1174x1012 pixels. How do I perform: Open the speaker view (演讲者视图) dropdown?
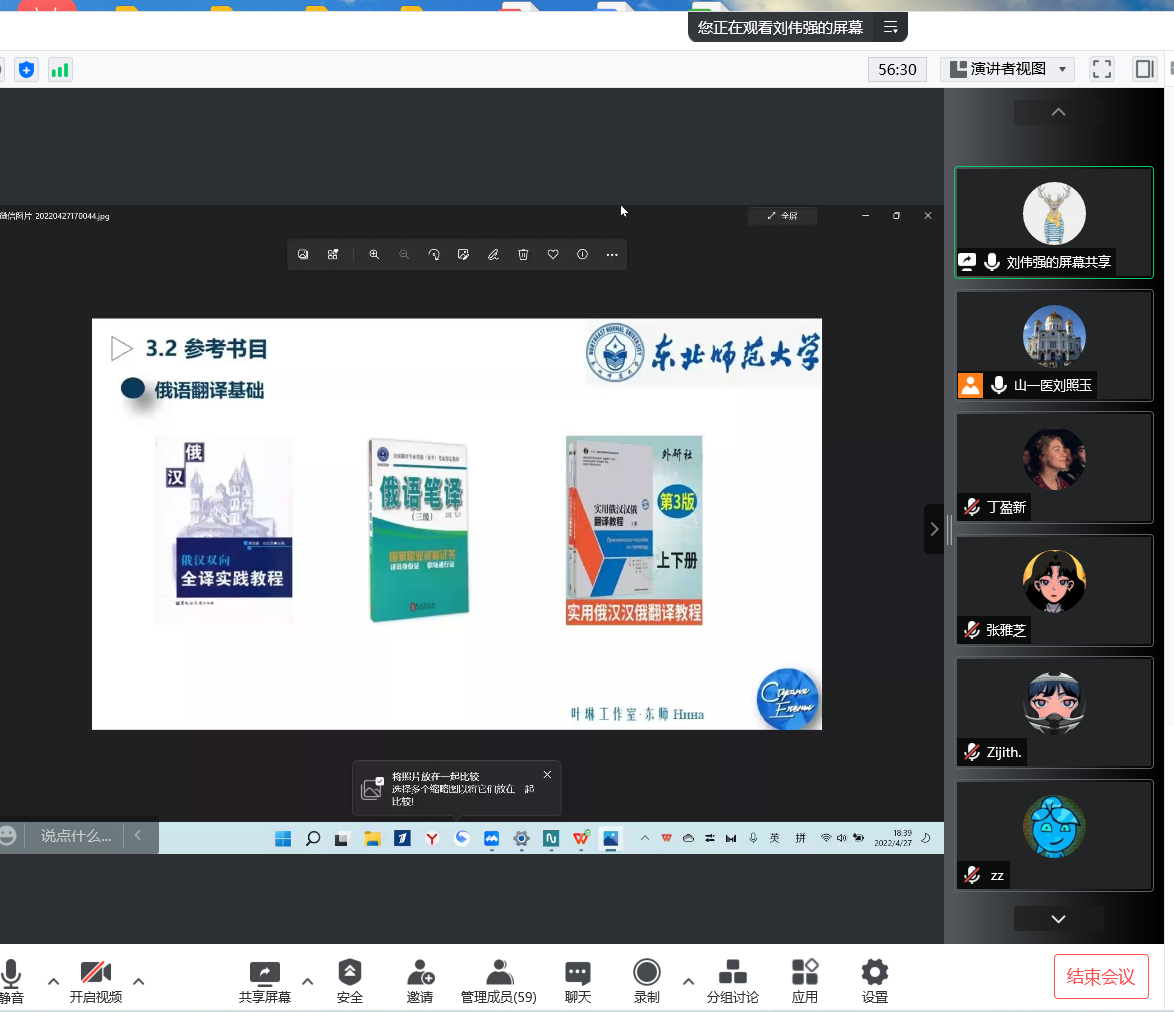coord(1007,69)
